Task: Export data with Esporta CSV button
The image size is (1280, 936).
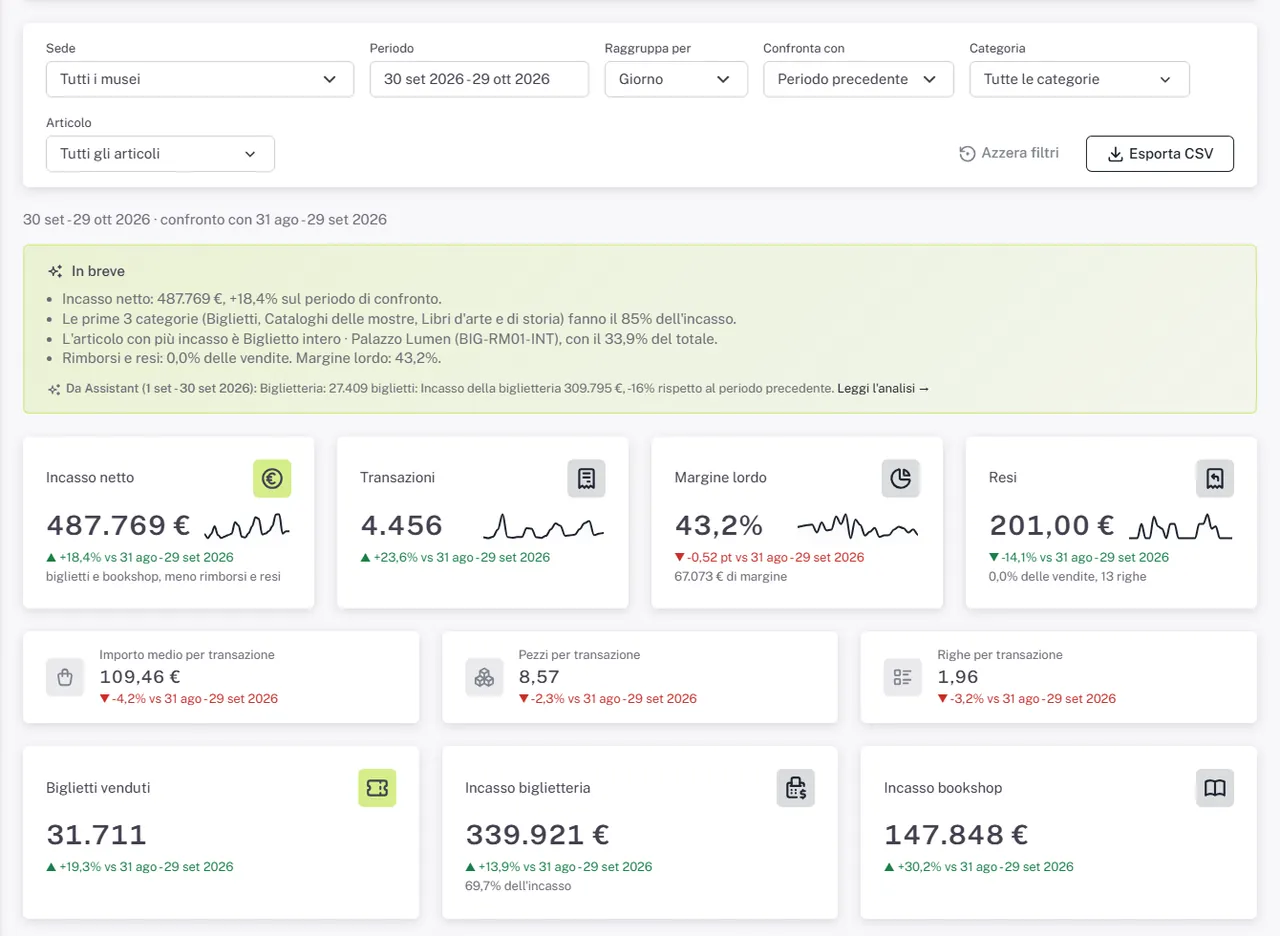Action: click(x=1160, y=154)
